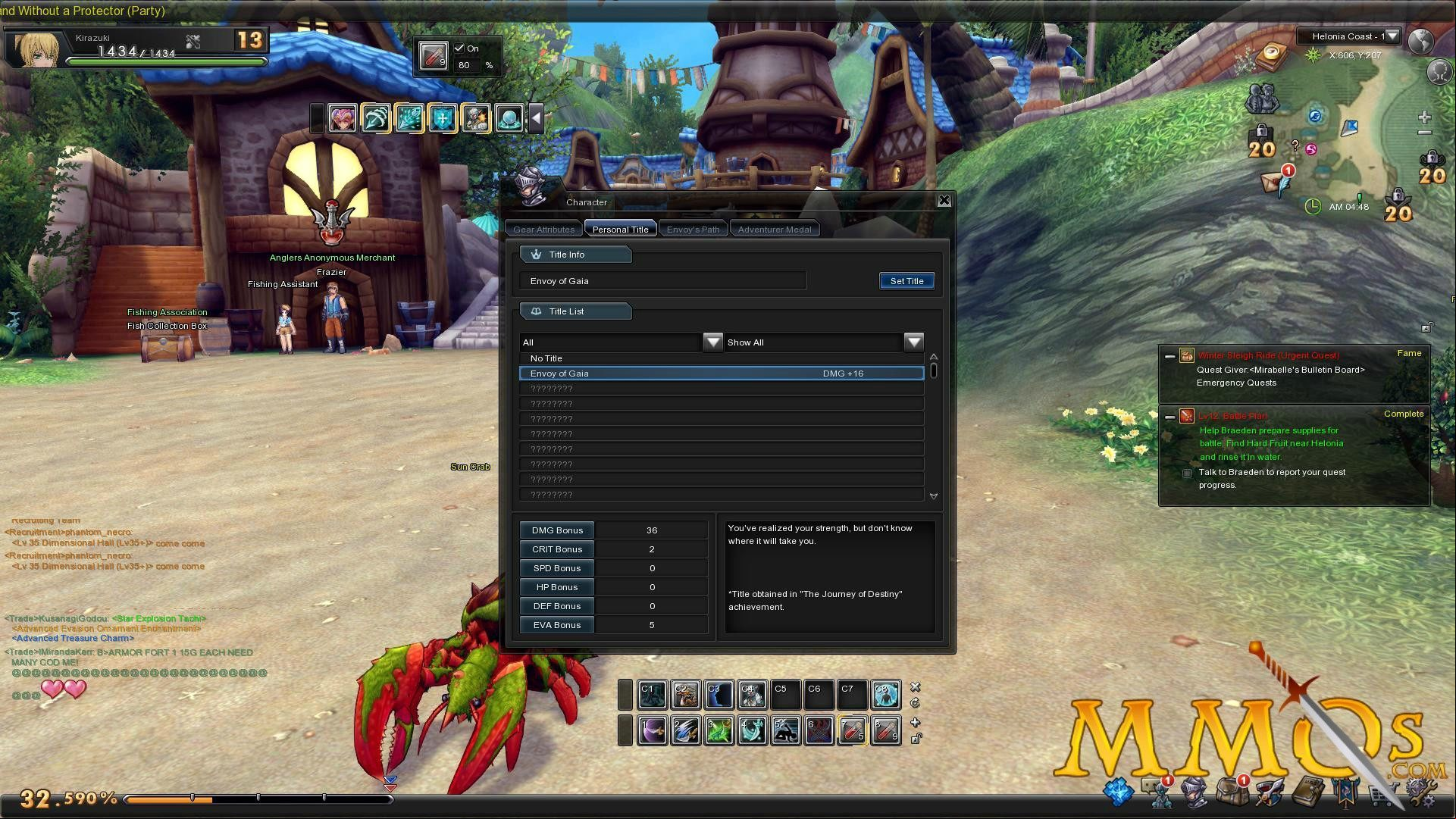Click the hotbar rotate arrow icon
1456x819 pixels.
click(915, 703)
